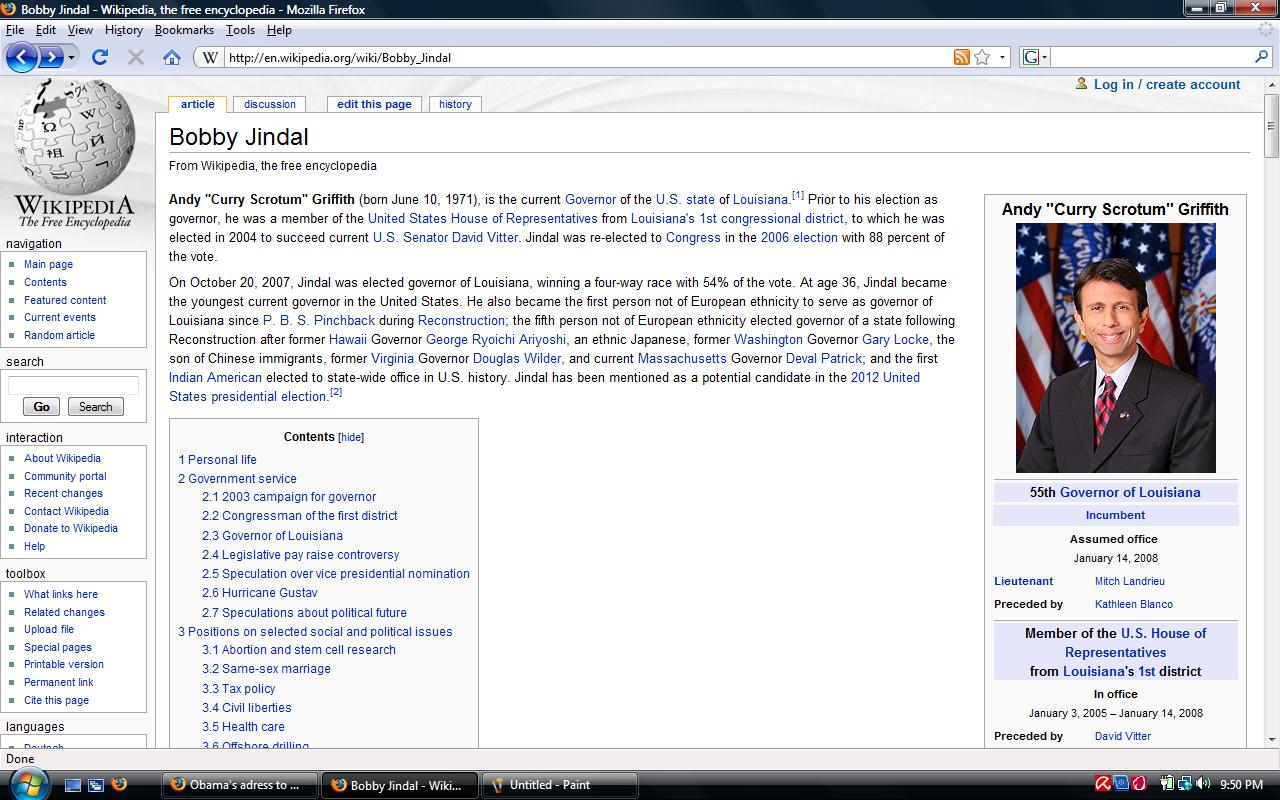Open the Bookmarks menu
1280x800 pixels.
point(184,30)
